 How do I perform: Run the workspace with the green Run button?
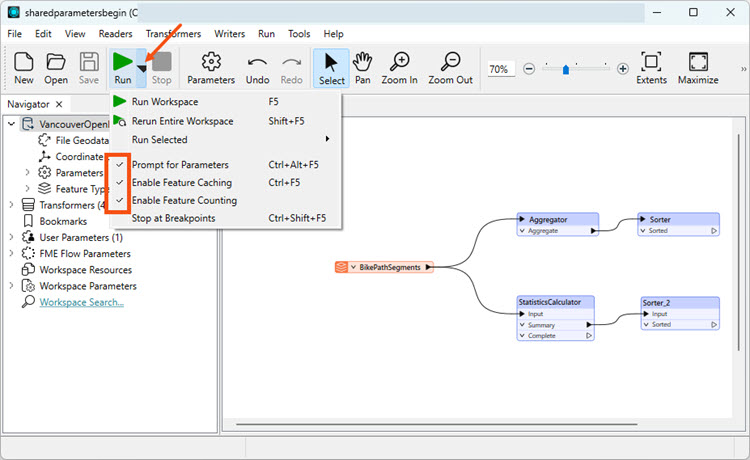[x=122, y=68]
